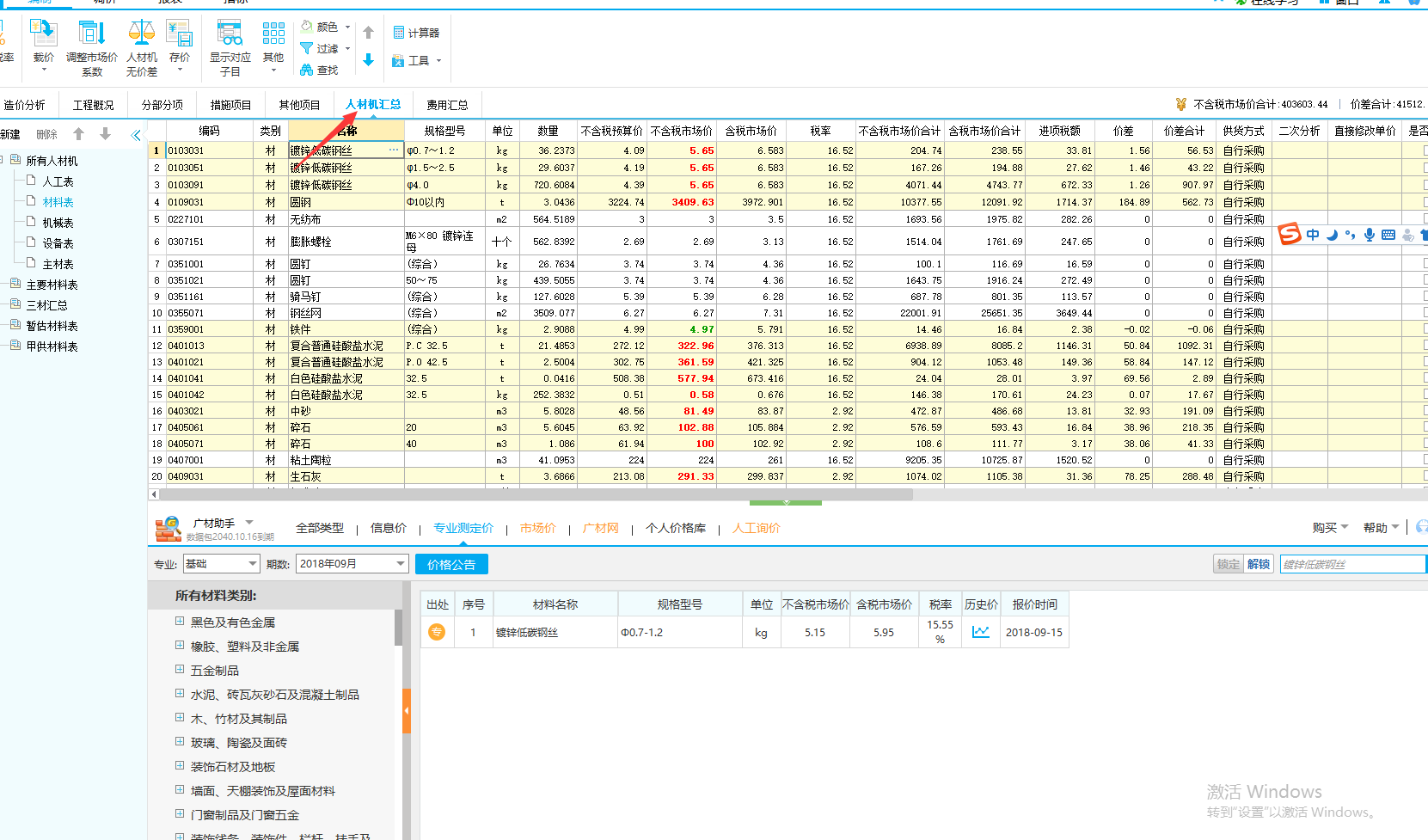Expand the 五金制品 category

pyautogui.click(x=180, y=669)
